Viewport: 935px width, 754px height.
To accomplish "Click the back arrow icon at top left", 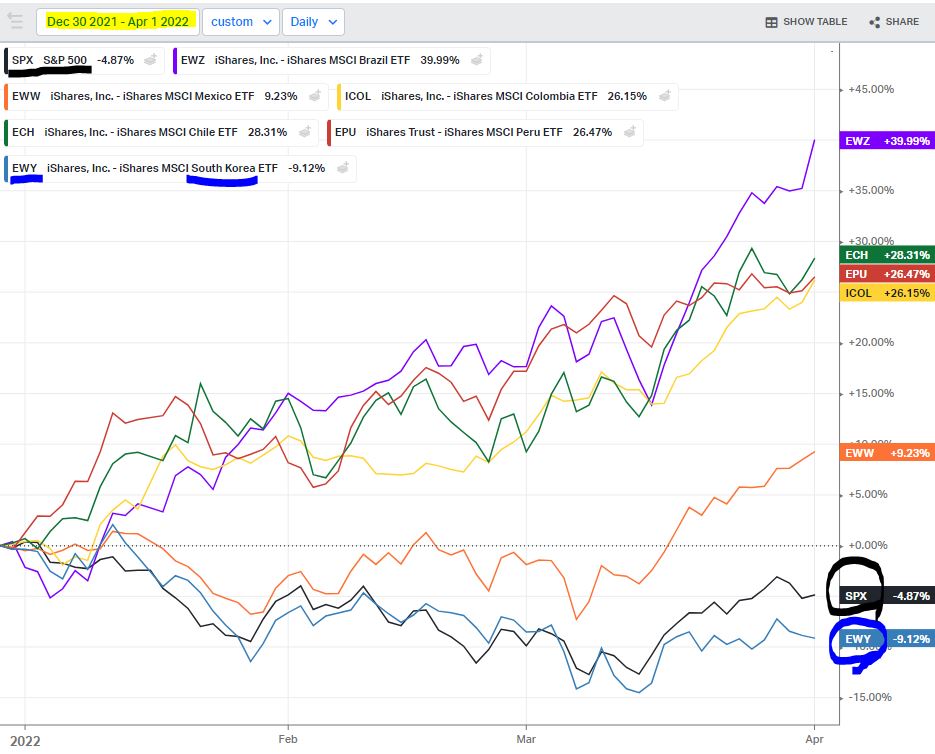I will pyautogui.click(x=15, y=21).
